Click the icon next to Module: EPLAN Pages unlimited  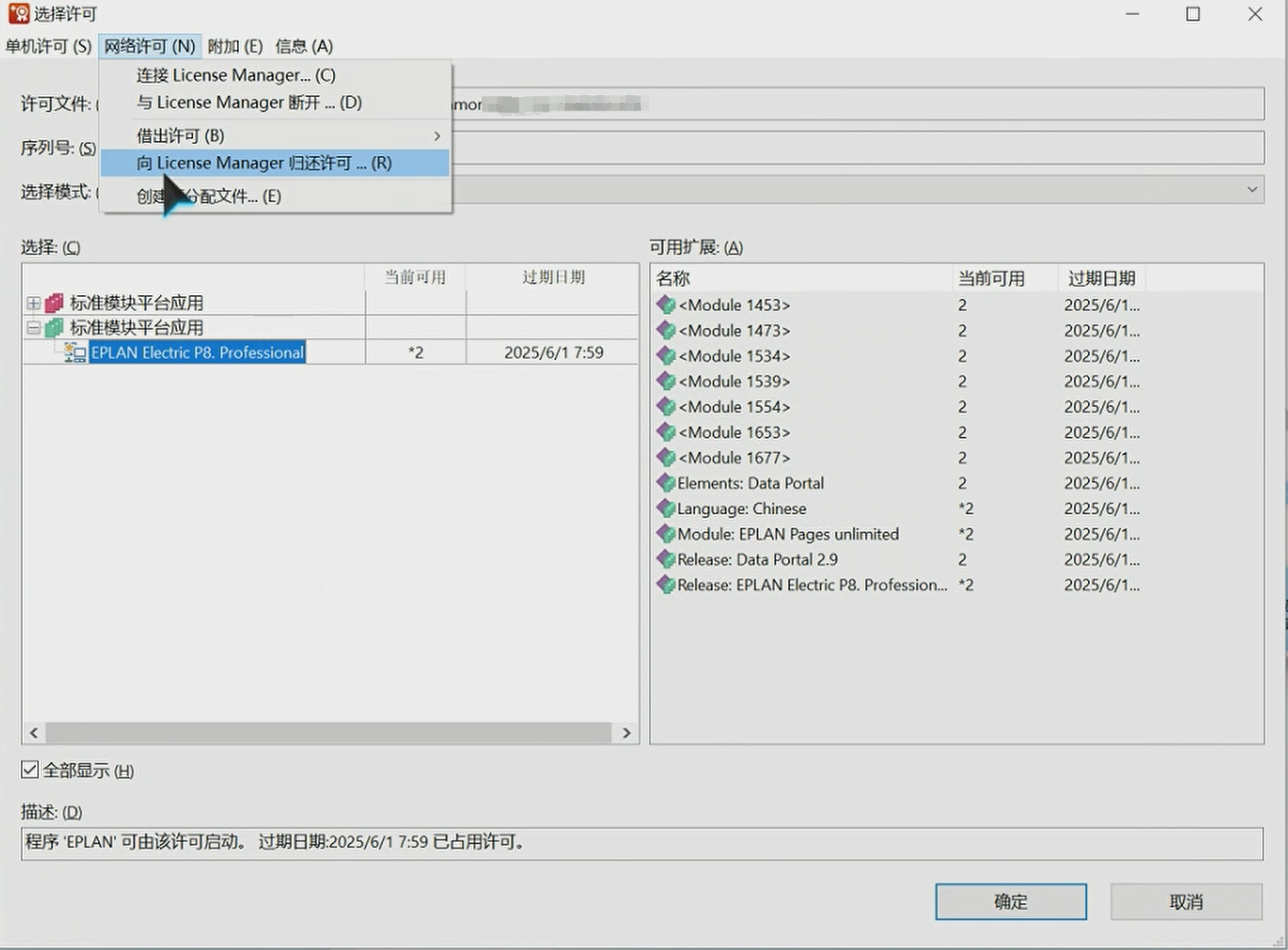pyautogui.click(x=666, y=534)
